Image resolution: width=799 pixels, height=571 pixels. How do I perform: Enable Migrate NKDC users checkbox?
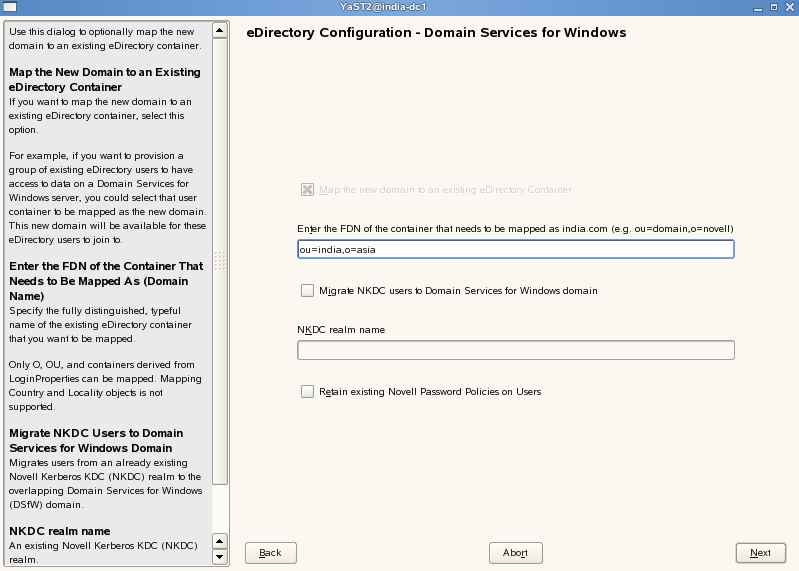pyautogui.click(x=307, y=291)
